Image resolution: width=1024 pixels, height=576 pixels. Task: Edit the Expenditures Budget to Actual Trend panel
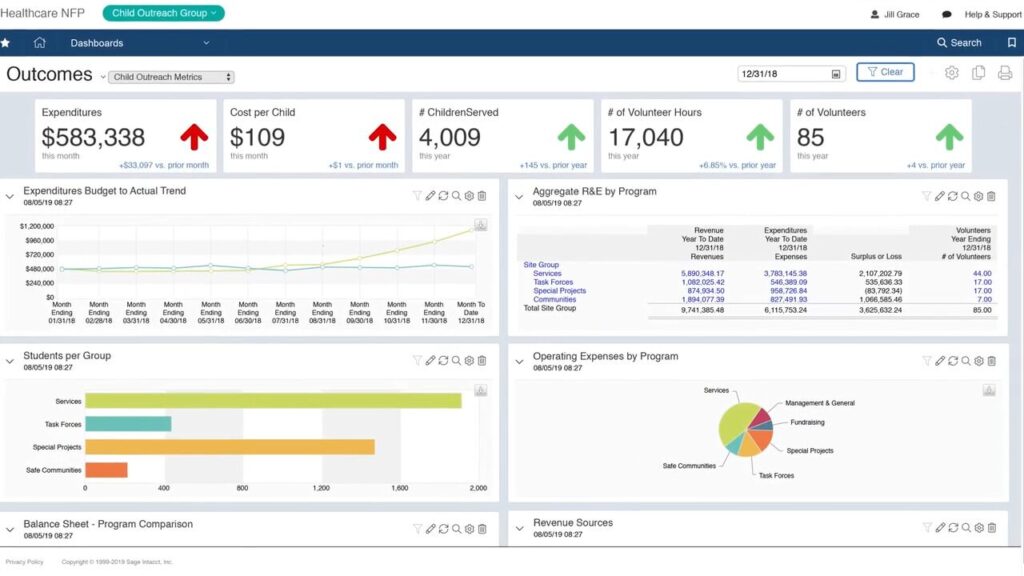click(x=430, y=196)
